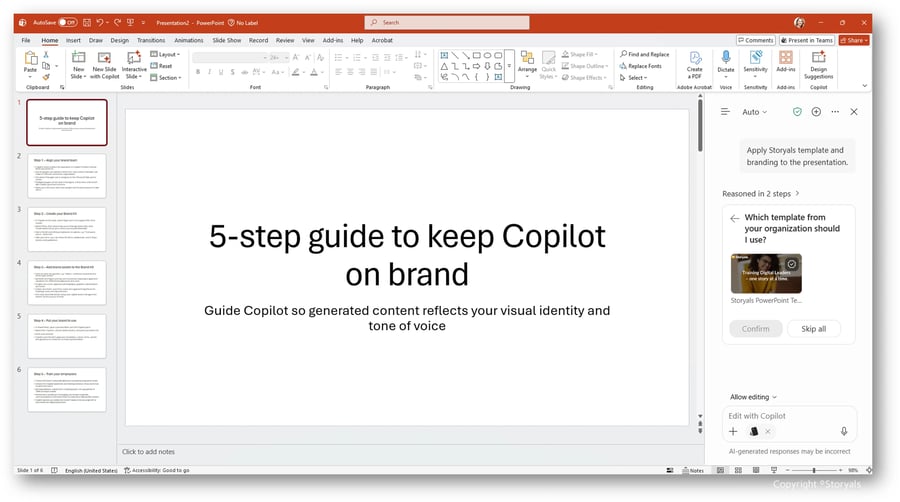Switch to the Transitions tab
The image size is (900, 502).
point(151,40)
